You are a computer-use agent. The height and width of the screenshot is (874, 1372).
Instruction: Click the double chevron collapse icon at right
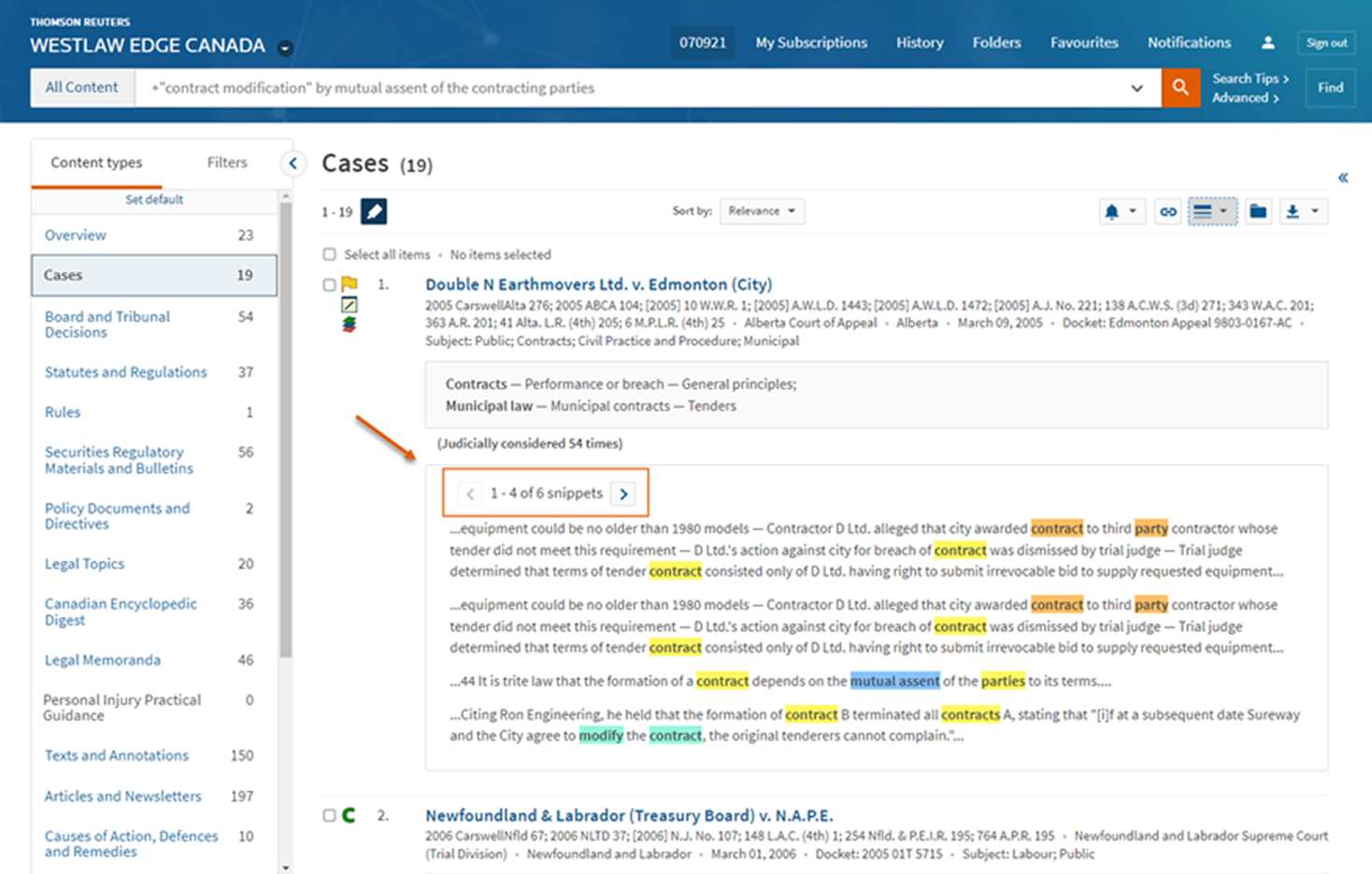(x=1343, y=178)
